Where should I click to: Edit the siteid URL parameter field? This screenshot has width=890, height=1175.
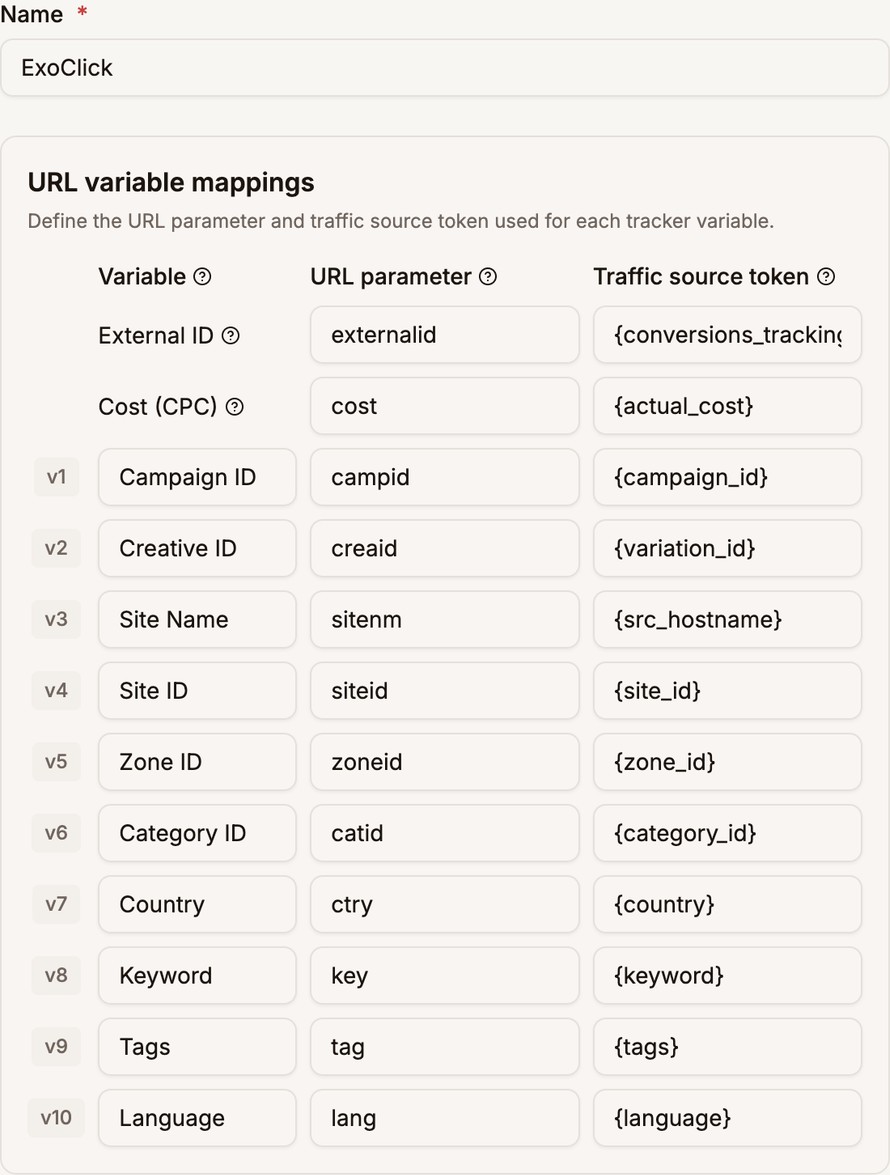pos(444,690)
